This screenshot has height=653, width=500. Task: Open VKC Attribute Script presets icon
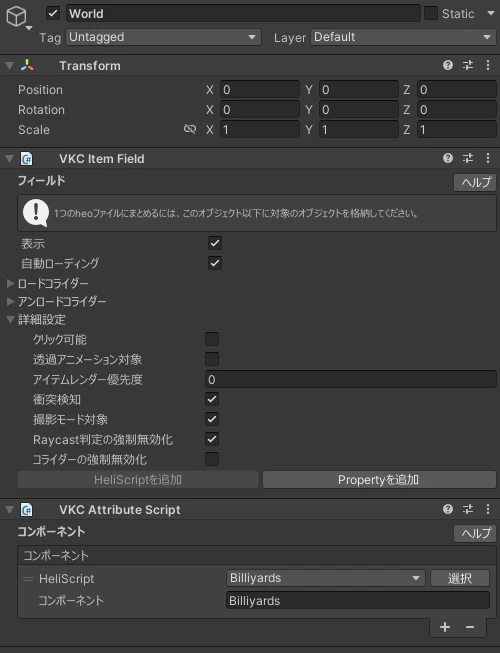pyautogui.click(x=468, y=509)
